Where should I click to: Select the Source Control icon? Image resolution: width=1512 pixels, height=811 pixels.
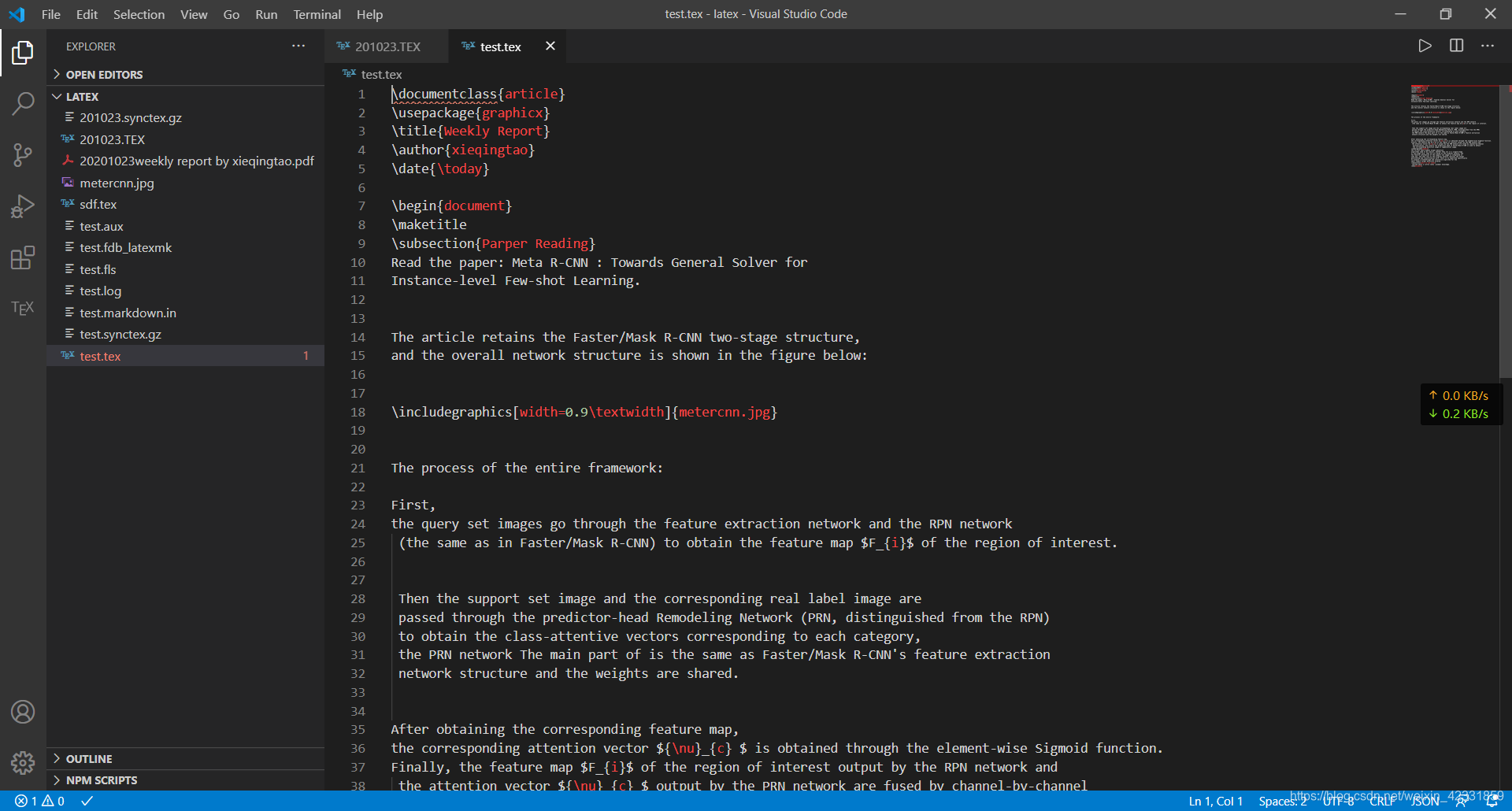[23, 154]
